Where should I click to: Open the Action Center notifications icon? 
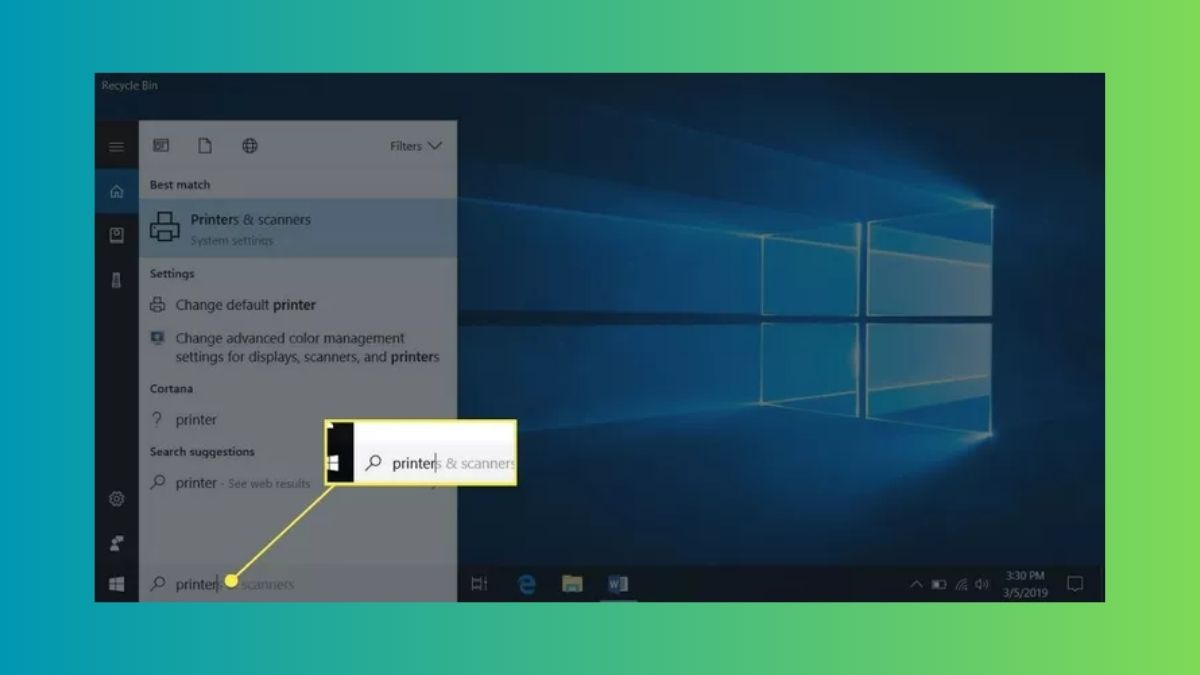[1075, 584]
